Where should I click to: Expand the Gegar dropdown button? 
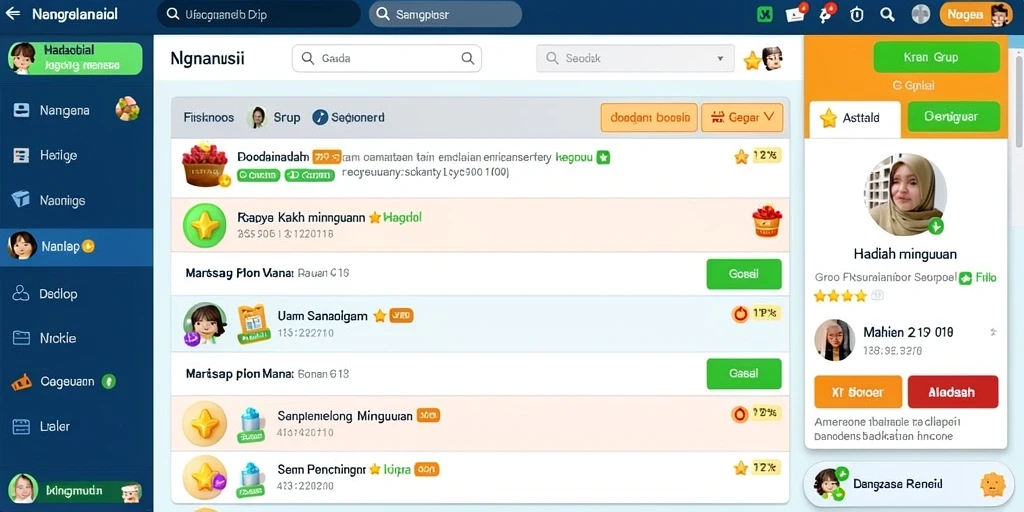(742, 118)
